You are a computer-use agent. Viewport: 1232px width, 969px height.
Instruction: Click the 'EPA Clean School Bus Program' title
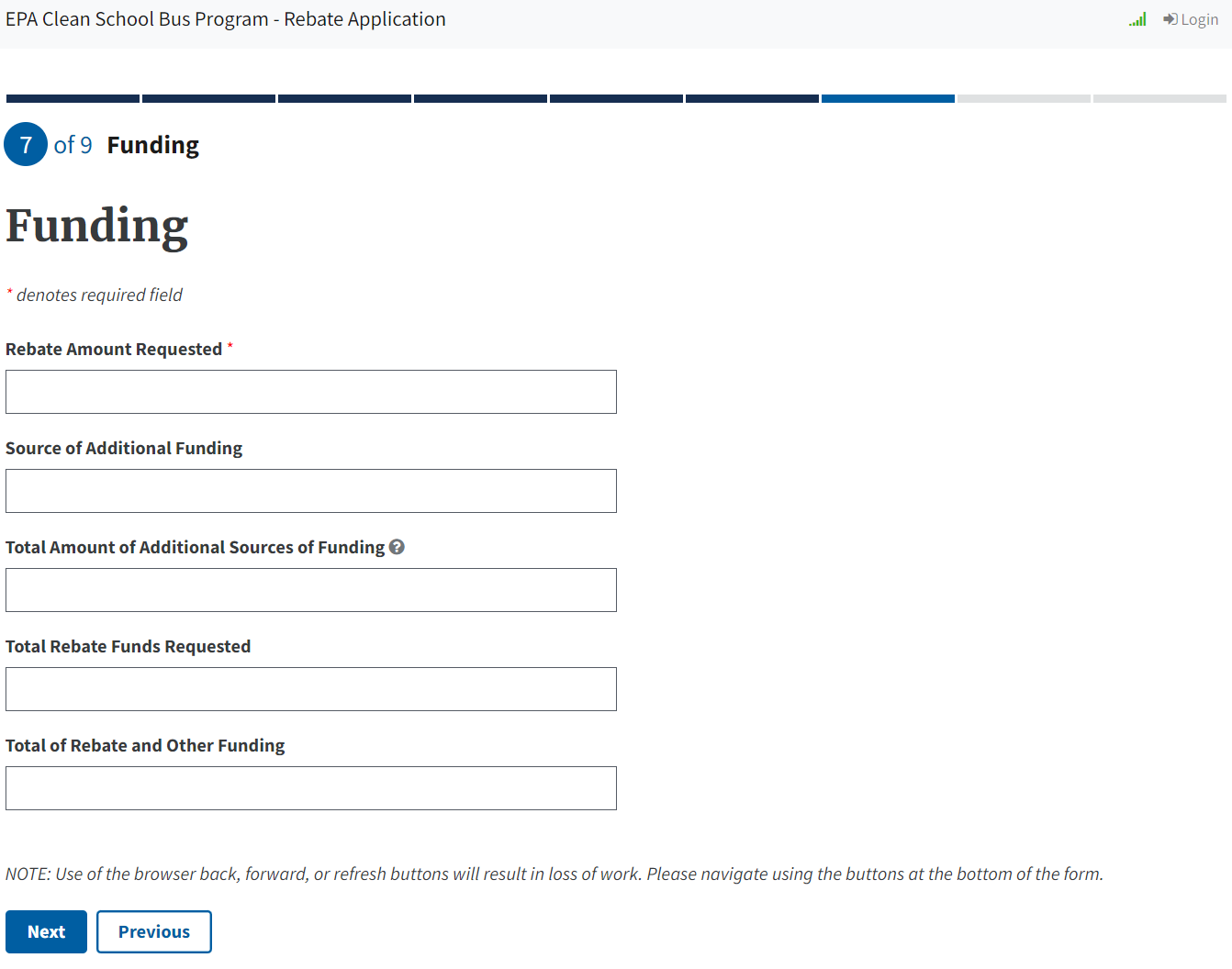point(226,19)
